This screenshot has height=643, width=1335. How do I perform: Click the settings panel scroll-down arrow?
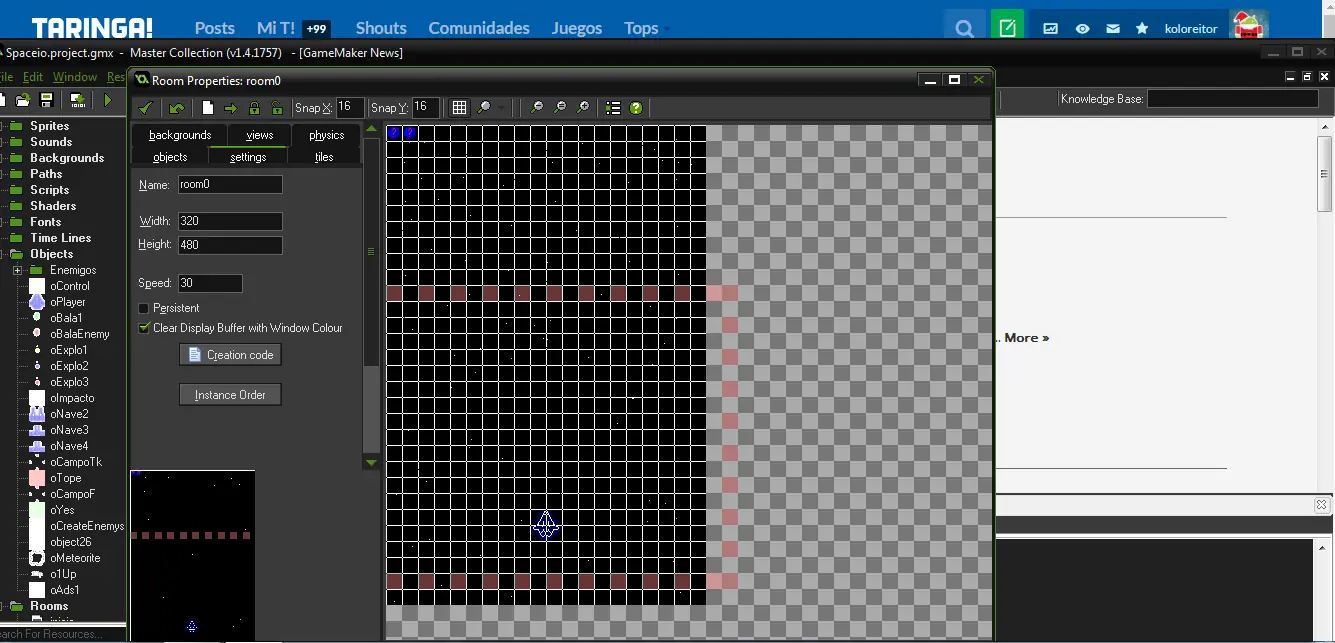point(371,462)
